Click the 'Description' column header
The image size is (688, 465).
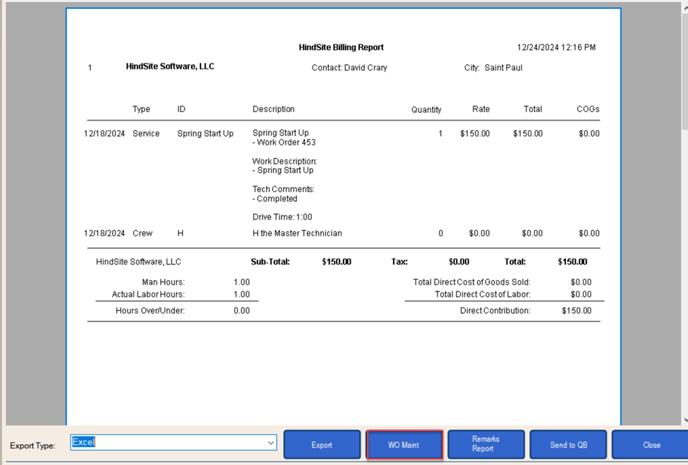(273, 109)
